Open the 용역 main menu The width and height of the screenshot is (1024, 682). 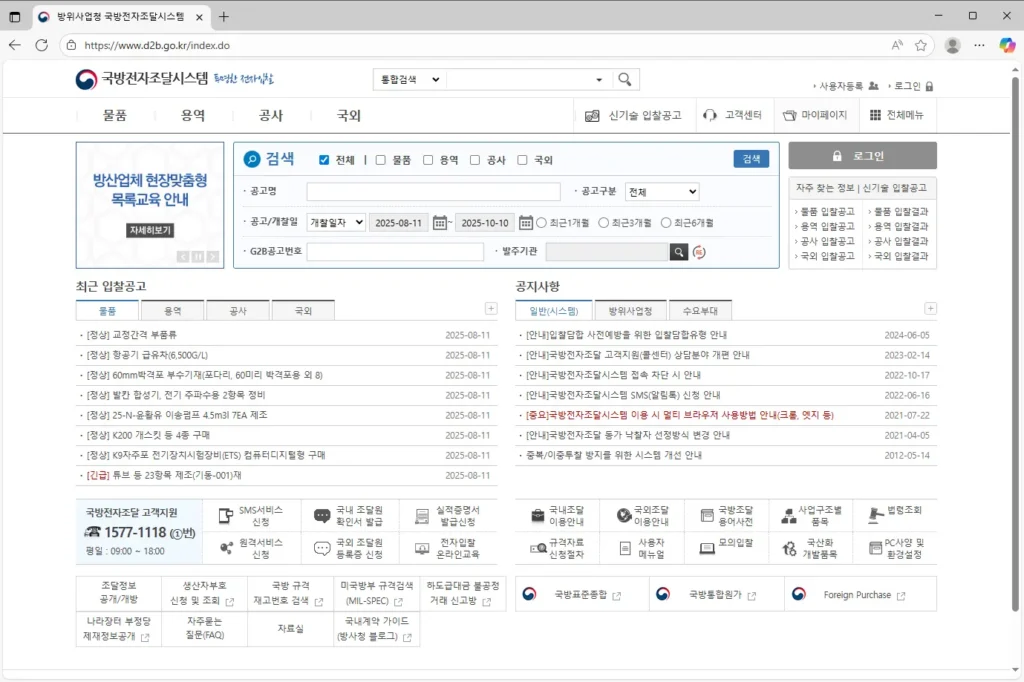click(x=193, y=116)
